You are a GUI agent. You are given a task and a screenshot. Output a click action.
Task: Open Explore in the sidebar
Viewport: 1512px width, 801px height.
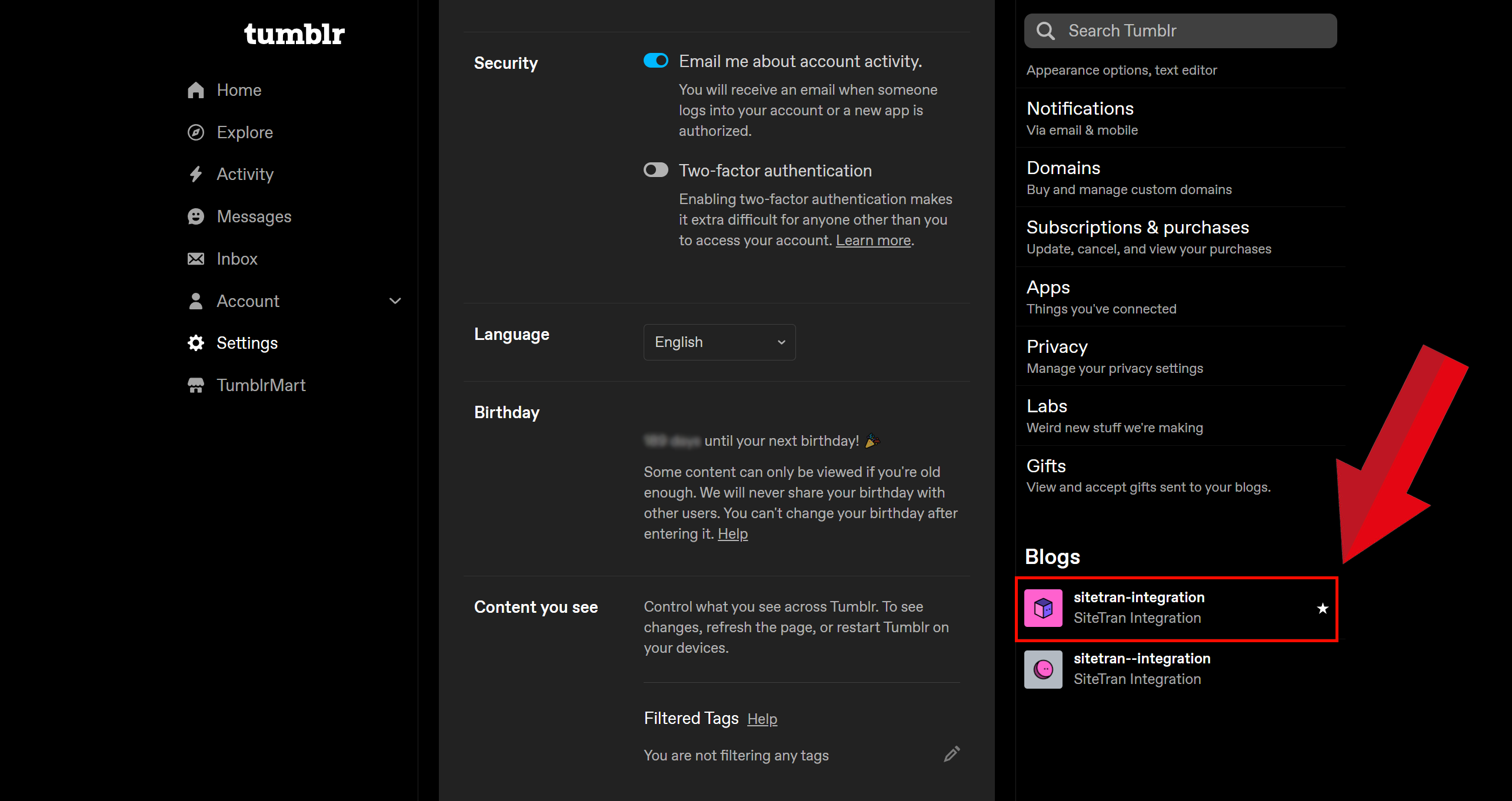tap(245, 132)
